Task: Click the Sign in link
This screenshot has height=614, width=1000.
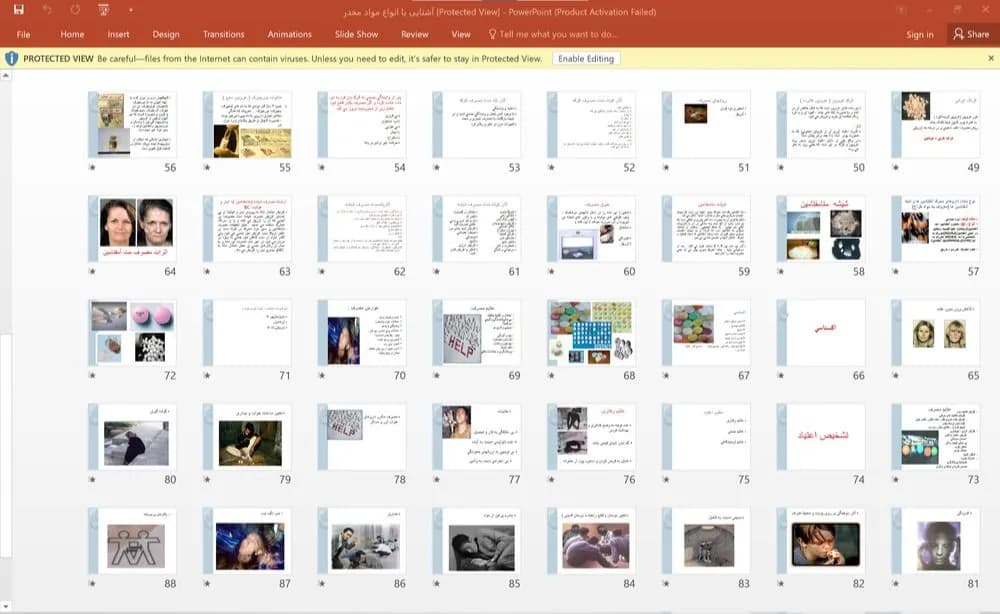Action: pyautogui.click(x=920, y=34)
